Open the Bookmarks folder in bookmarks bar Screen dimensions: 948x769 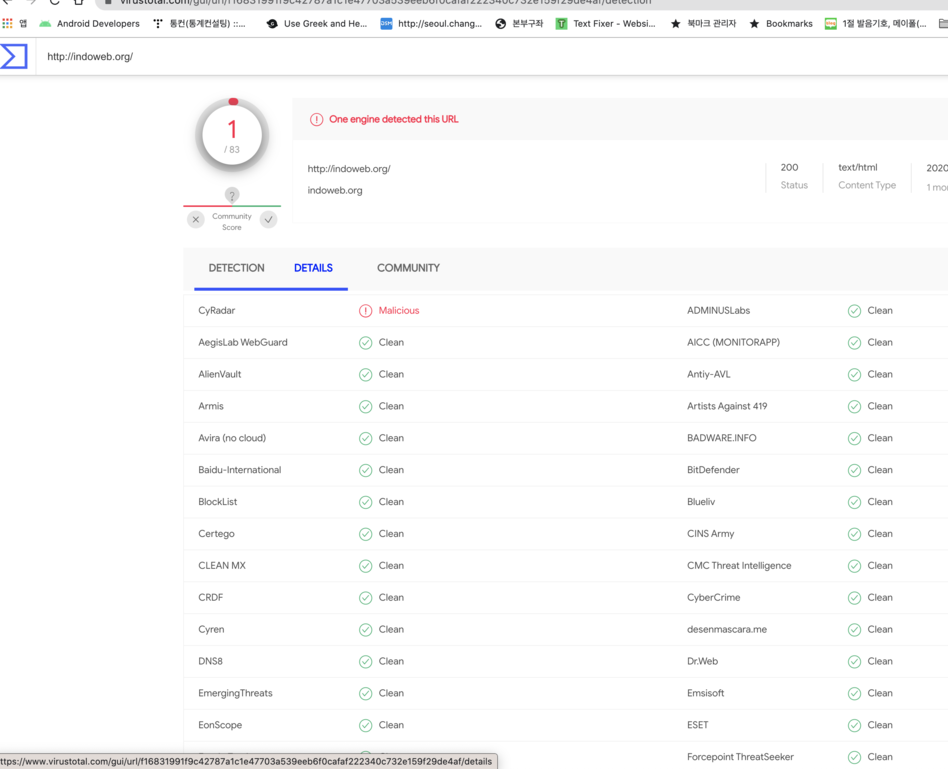point(780,23)
